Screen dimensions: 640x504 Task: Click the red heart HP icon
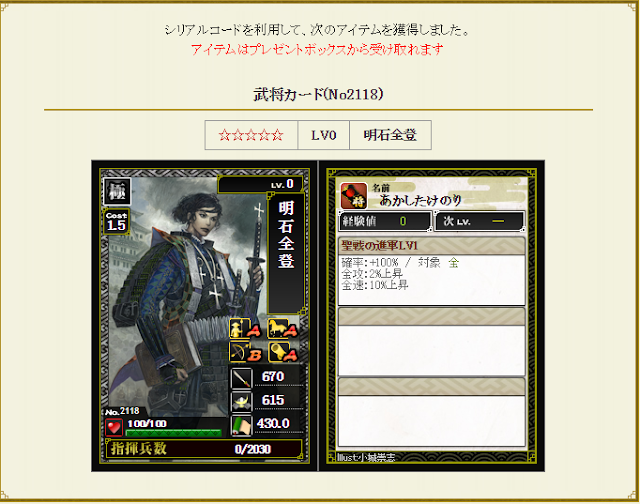pos(114,428)
